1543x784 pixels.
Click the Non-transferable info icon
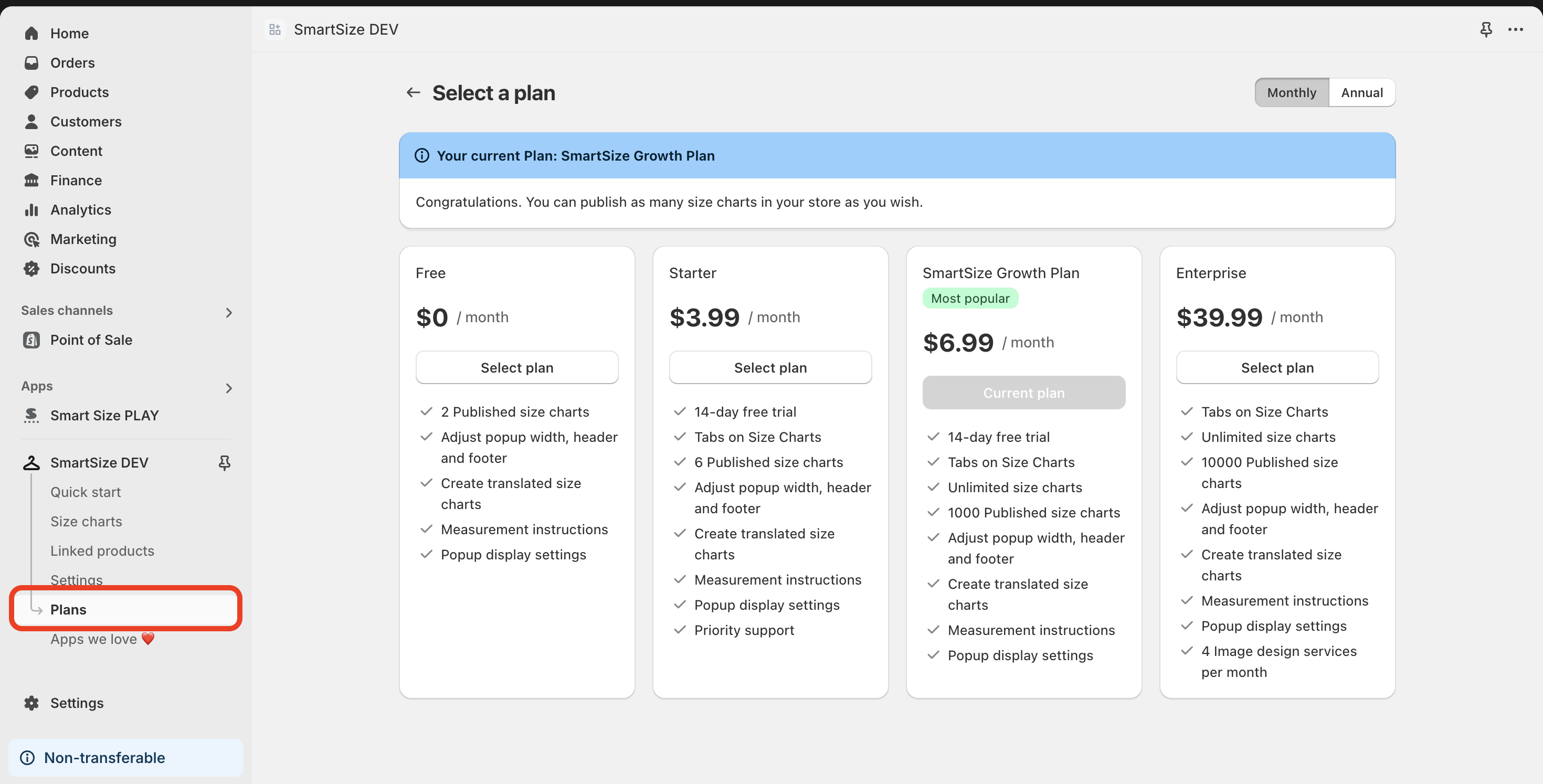[x=27, y=758]
